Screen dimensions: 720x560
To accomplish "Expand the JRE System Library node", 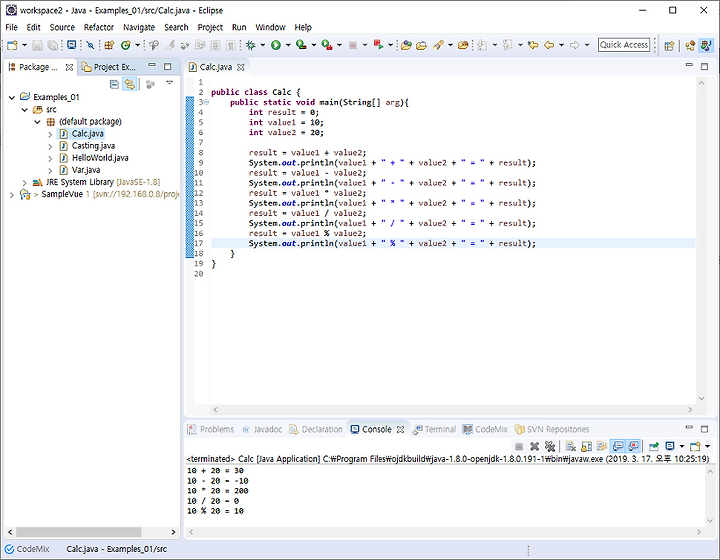I will [x=25, y=183].
